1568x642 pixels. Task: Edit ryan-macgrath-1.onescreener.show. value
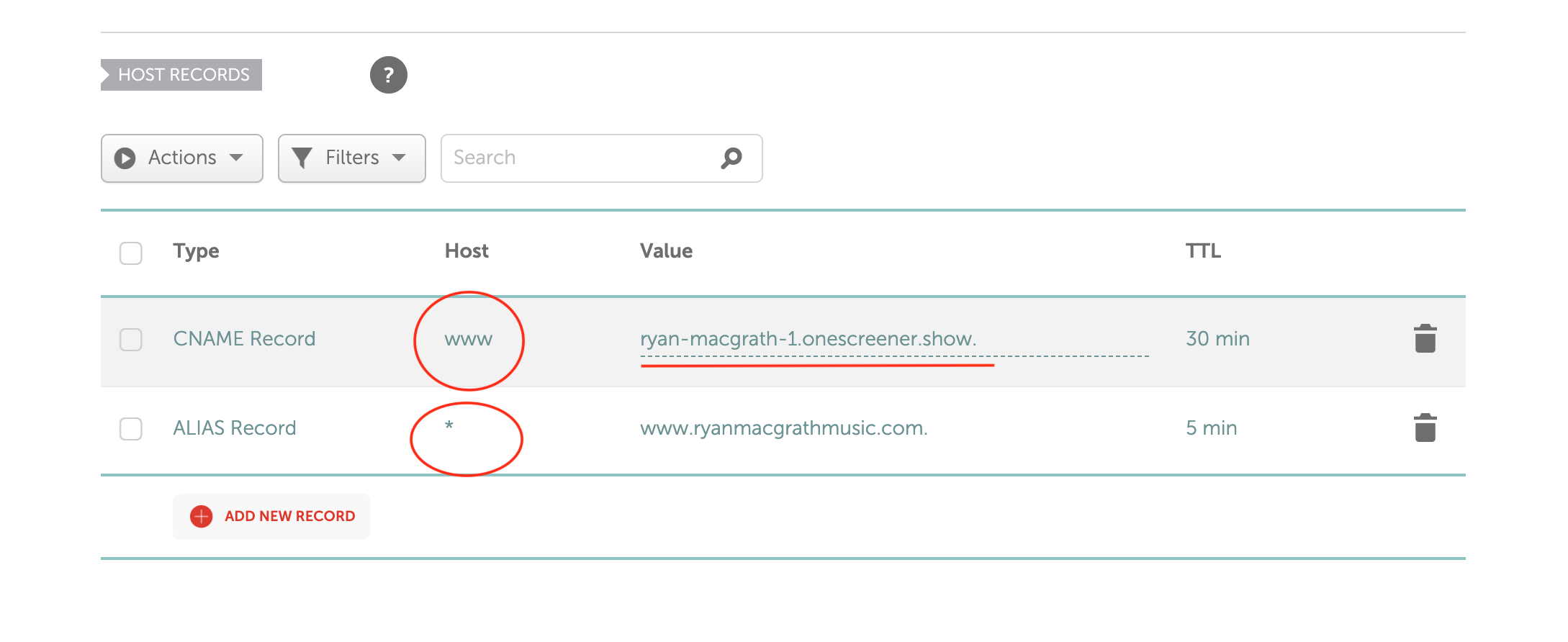808,338
